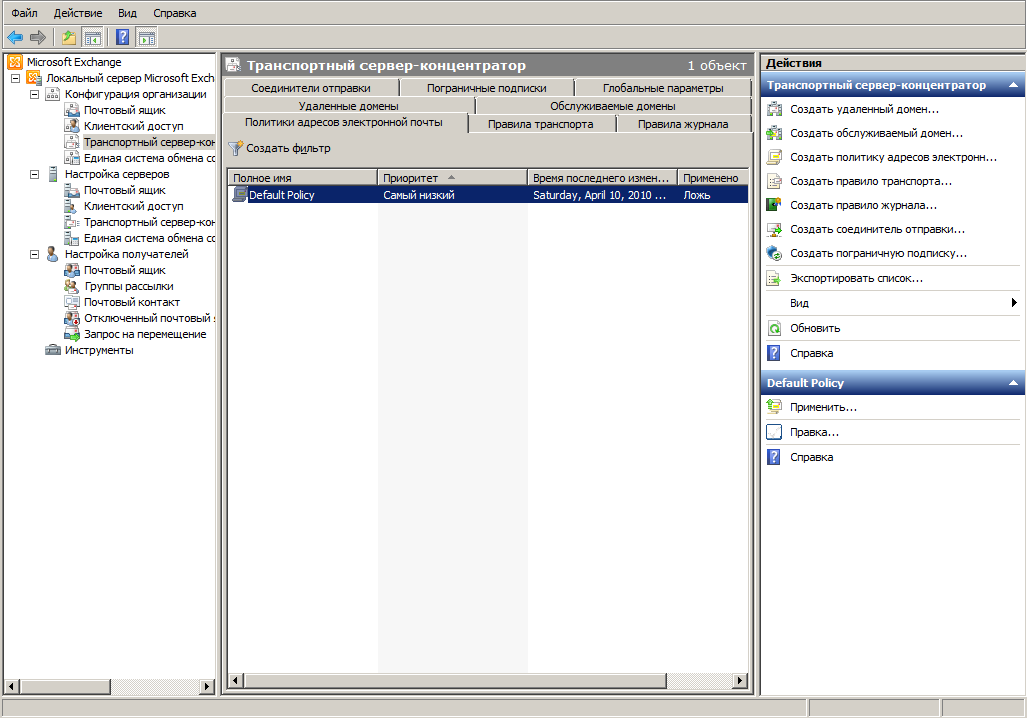1027x718 pixels.
Task: Click the Создать обслуживаемый домен icon
Action: (774, 133)
